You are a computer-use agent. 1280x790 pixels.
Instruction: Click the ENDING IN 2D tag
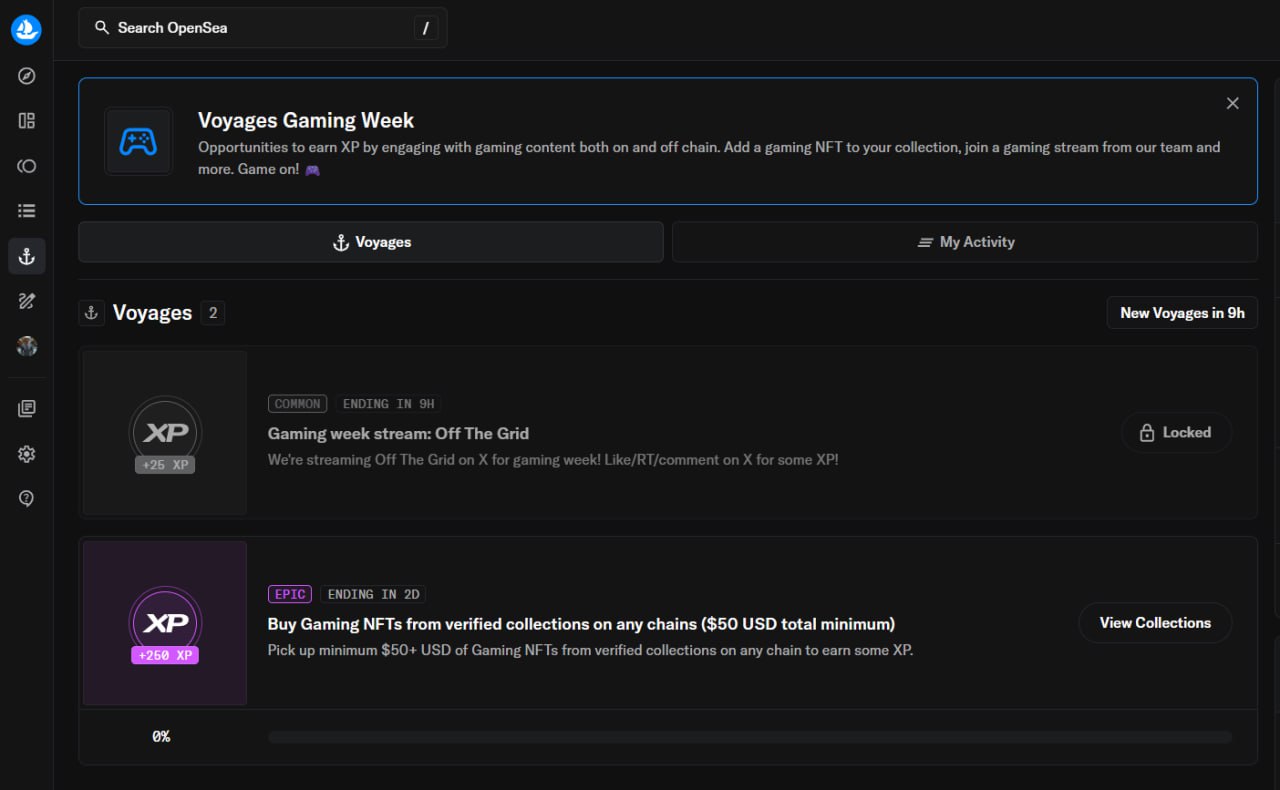point(374,594)
